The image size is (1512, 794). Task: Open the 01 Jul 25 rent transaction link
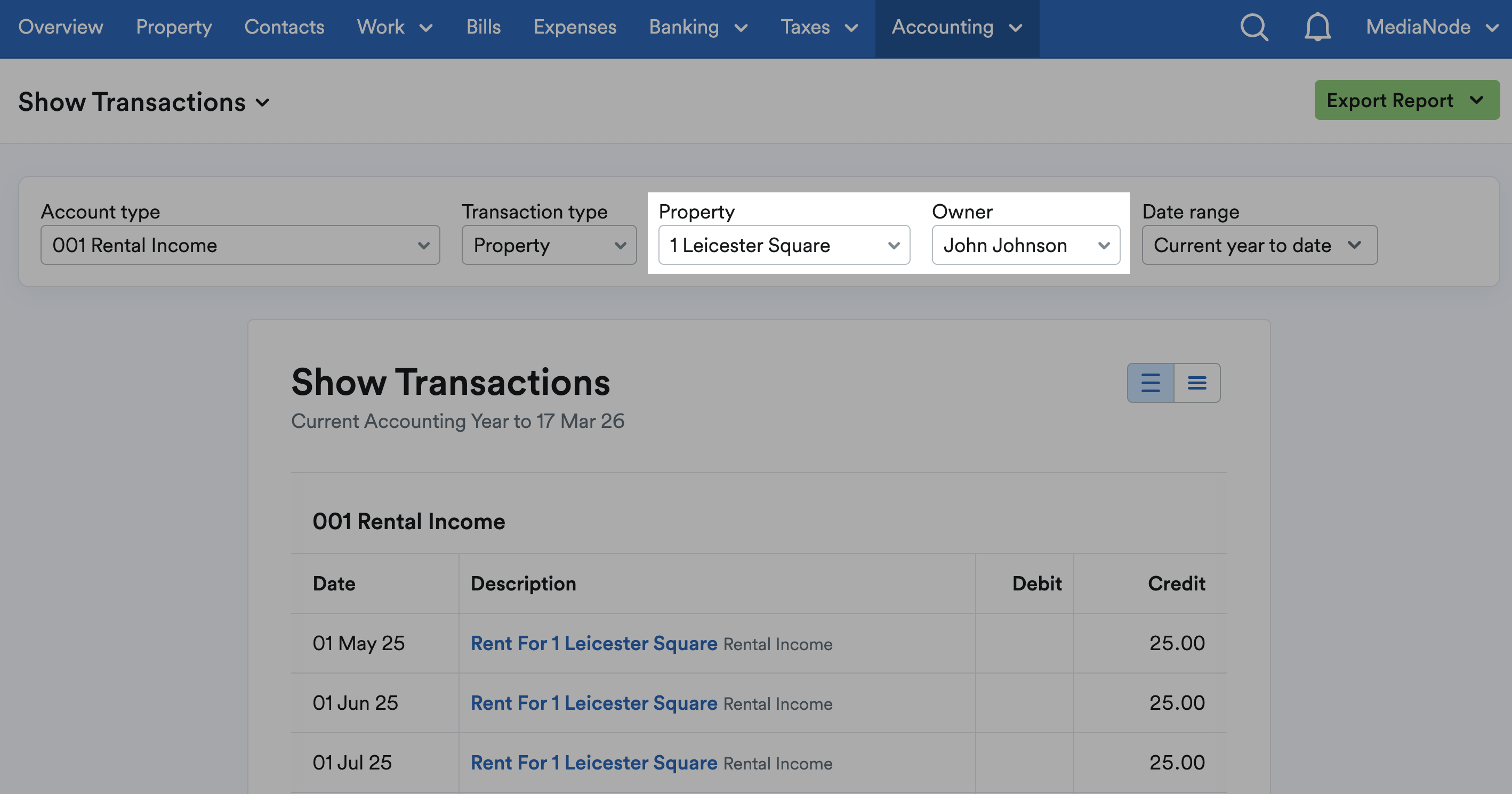[x=594, y=763]
